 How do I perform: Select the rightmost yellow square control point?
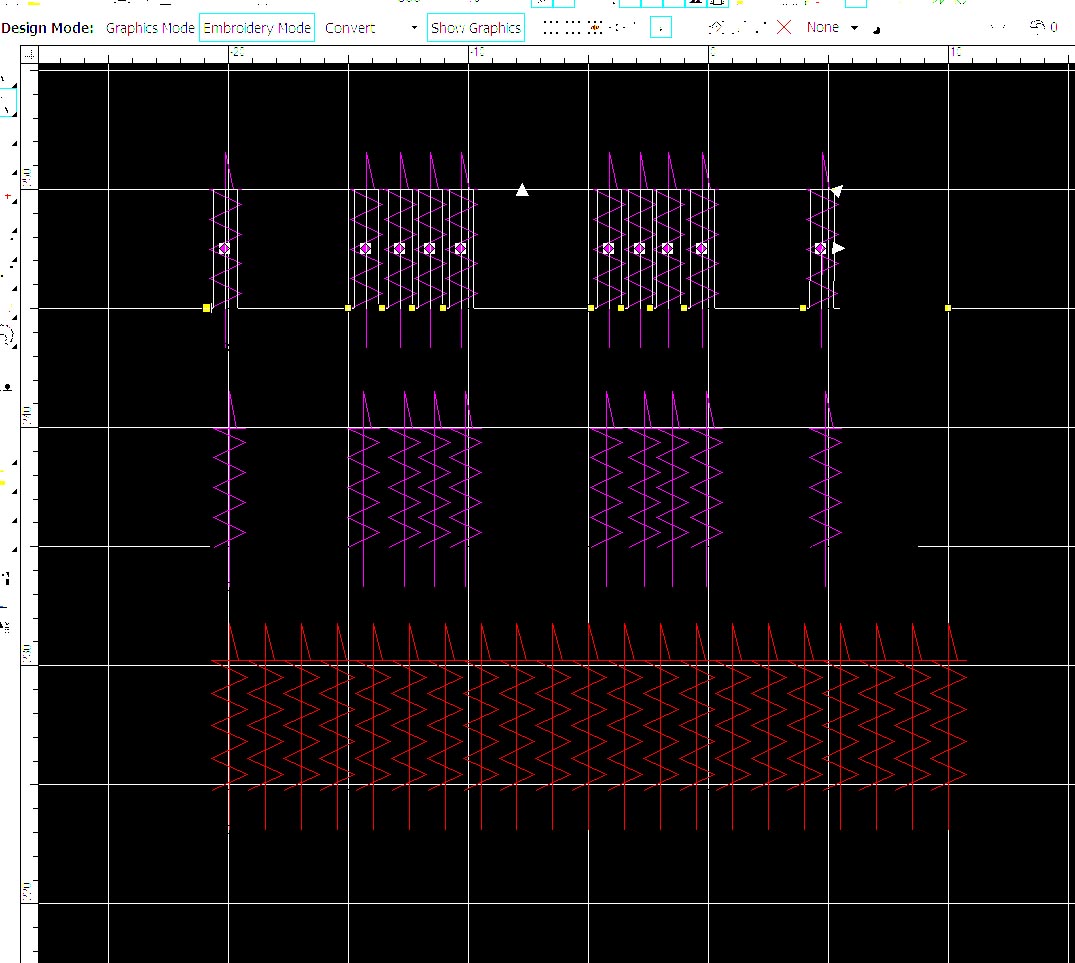pos(948,308)
